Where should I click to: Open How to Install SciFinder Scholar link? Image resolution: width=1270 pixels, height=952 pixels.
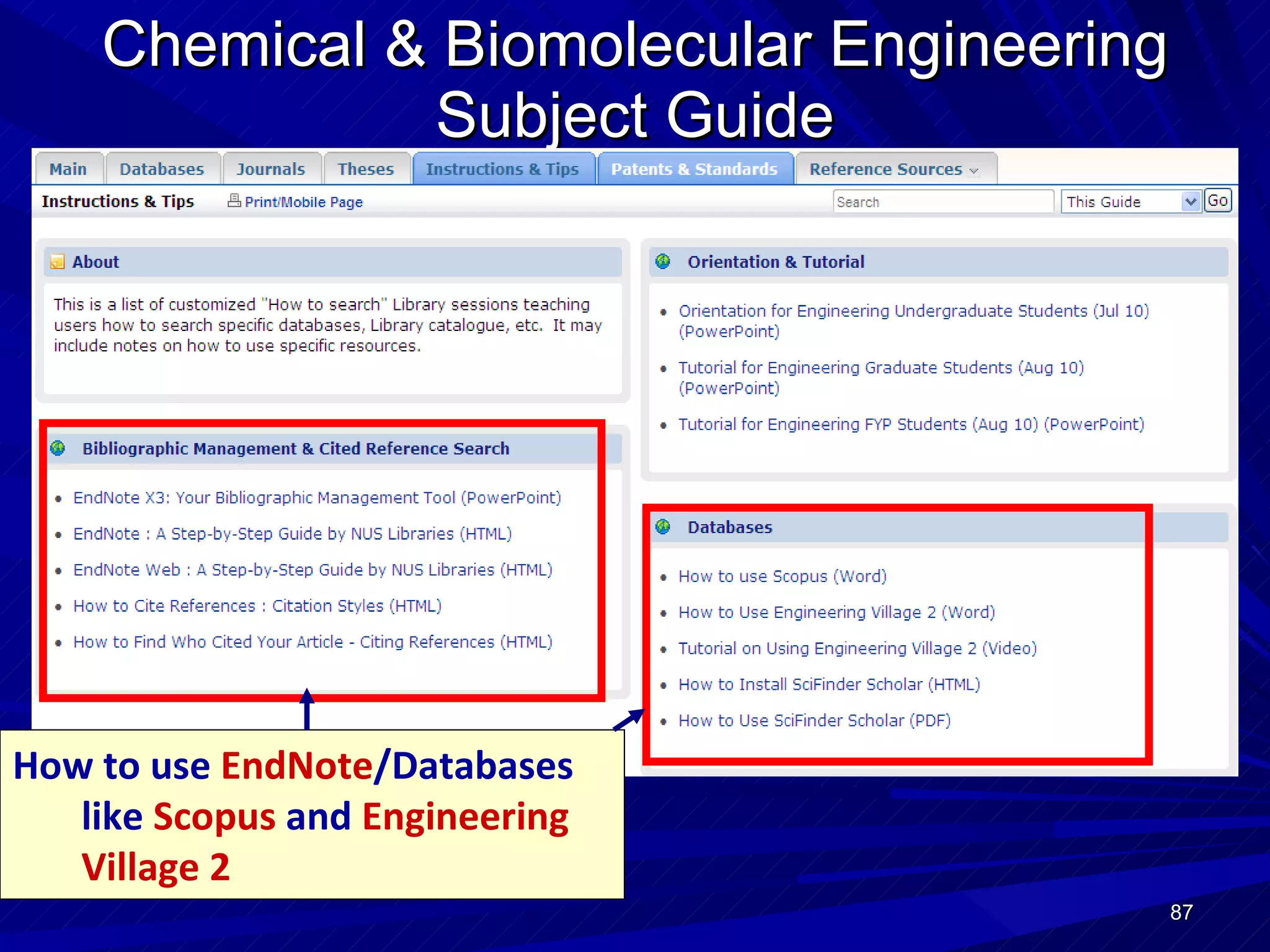829,684
